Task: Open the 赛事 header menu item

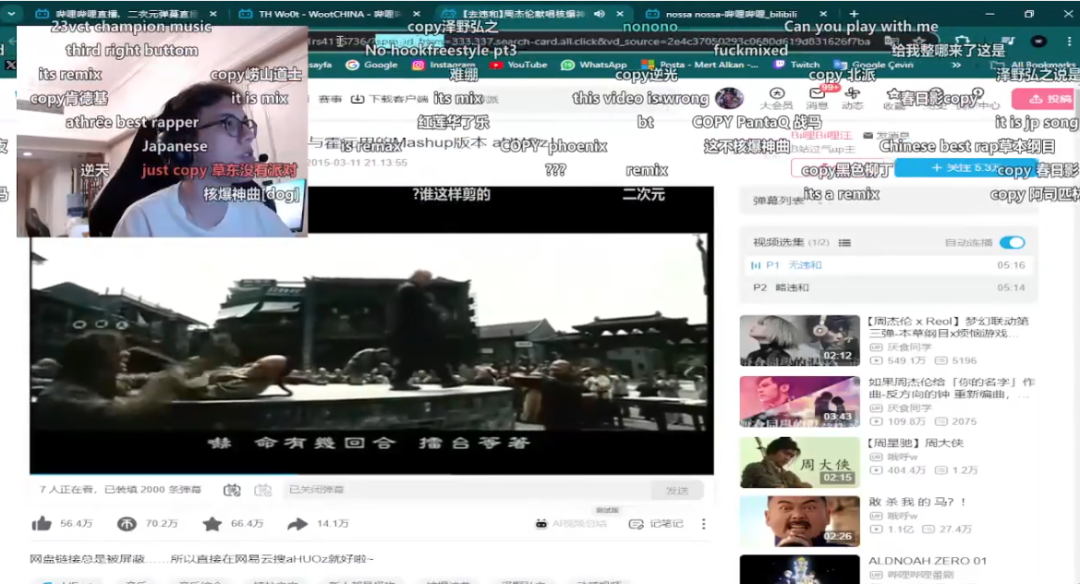Action: pos(330,99)
